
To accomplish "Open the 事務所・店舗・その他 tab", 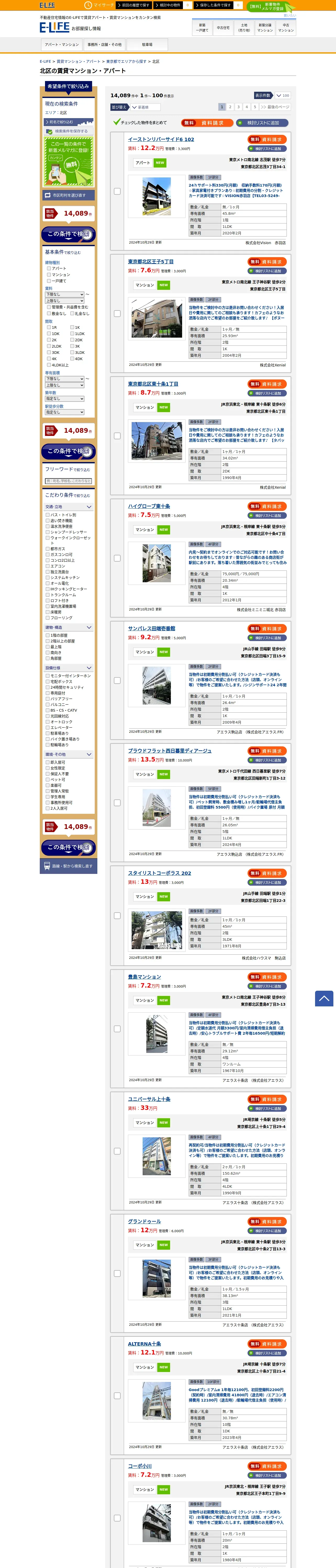I will click(104, 44).
